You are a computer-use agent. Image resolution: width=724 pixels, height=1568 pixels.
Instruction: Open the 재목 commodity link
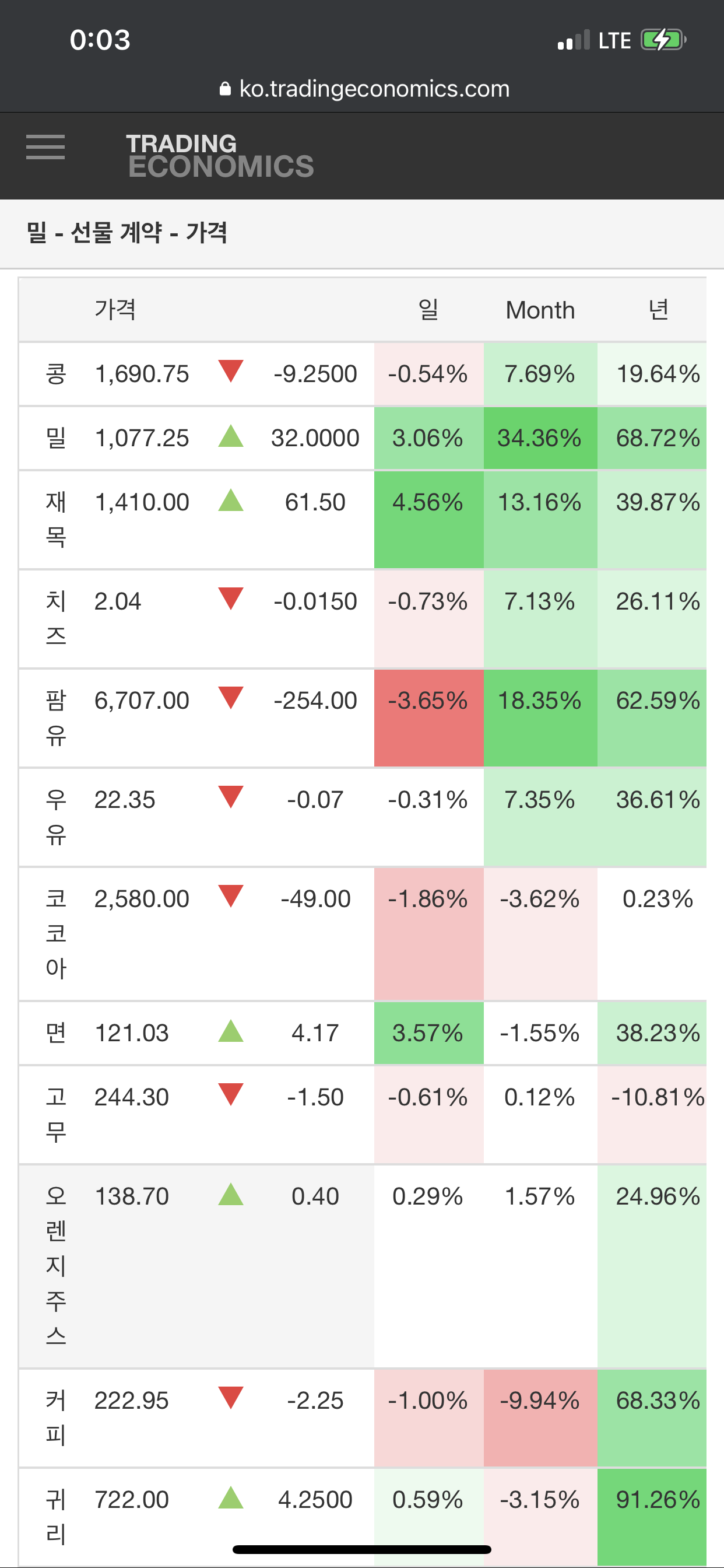[x=56, y=519]
